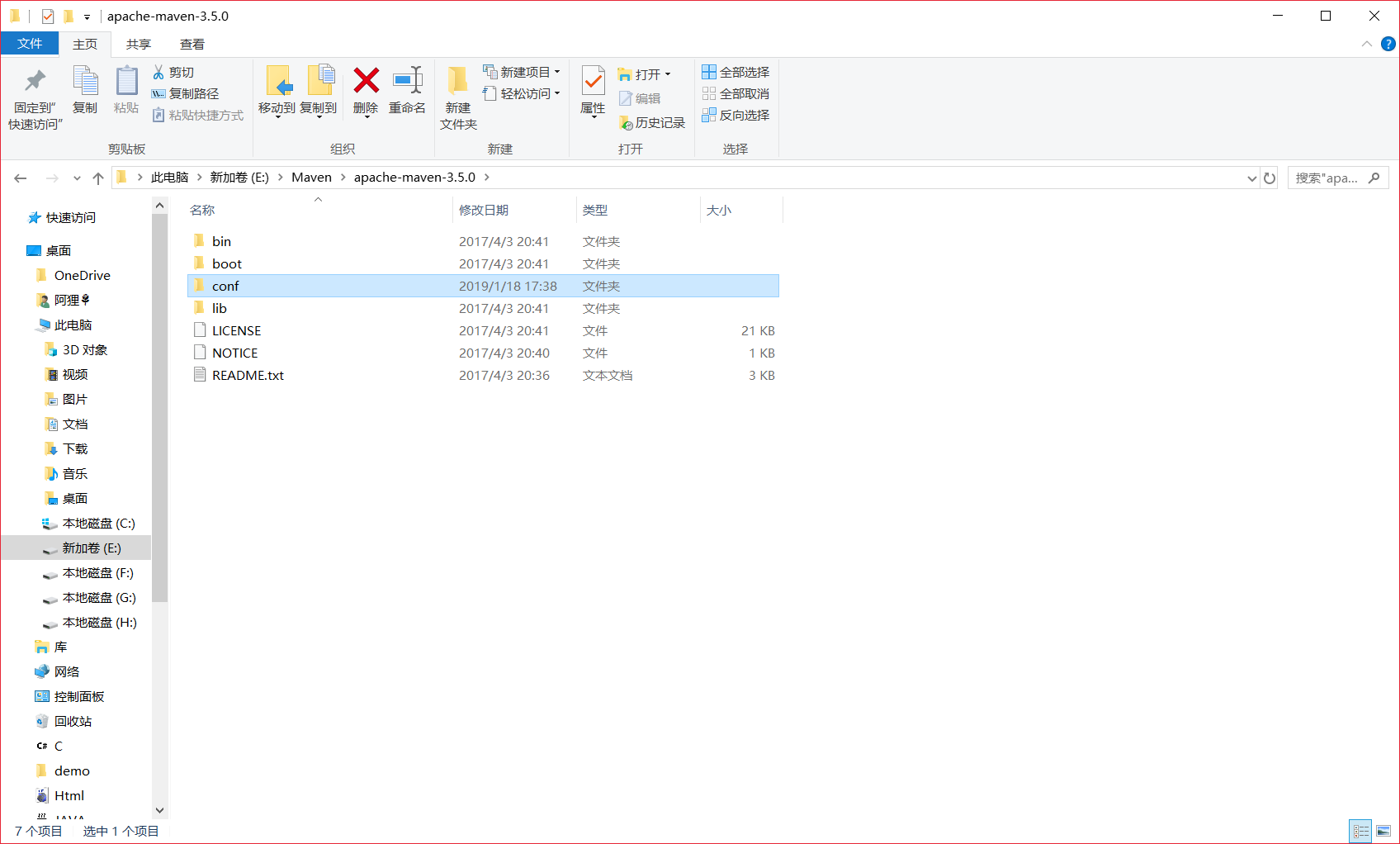Open Properties of the selected item
Viewport: 1400px width, 844px height.
click(x=593, y=91)
